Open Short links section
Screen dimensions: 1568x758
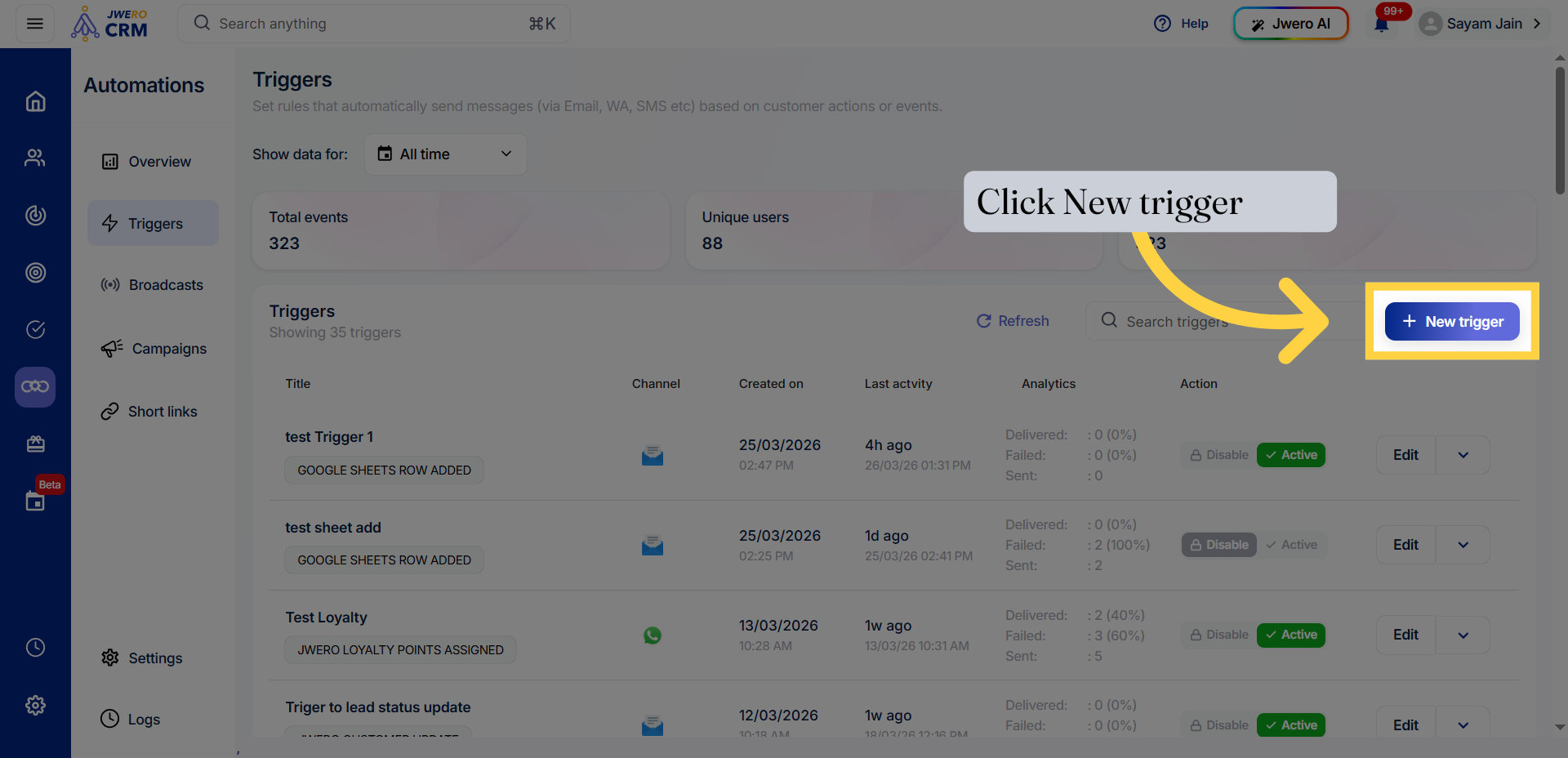click(x=153, y=412)
